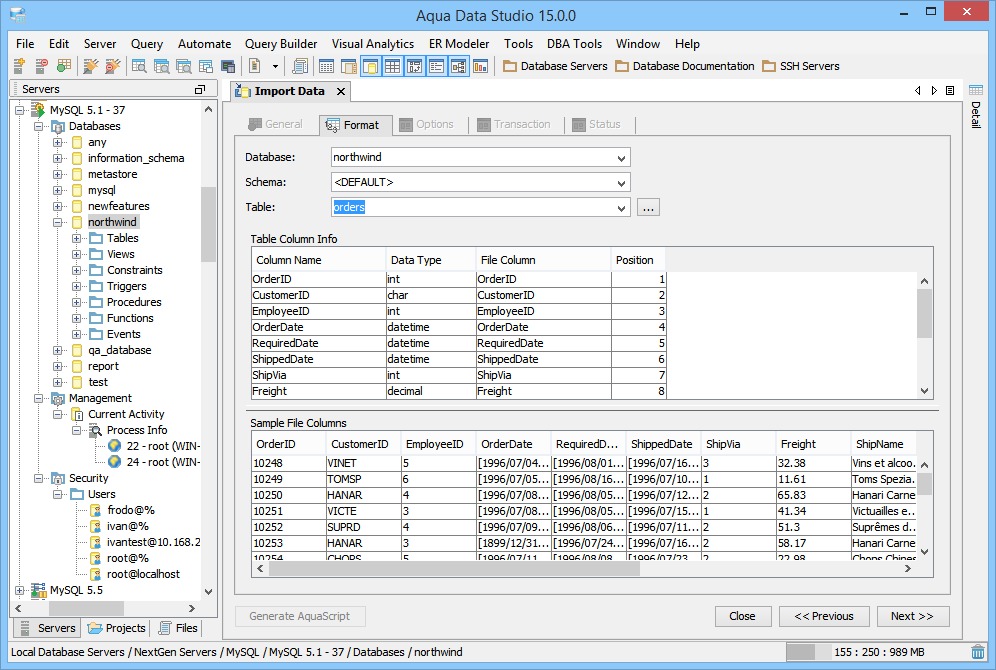Click the Servers panel restore icon

(x=199, y=90)
